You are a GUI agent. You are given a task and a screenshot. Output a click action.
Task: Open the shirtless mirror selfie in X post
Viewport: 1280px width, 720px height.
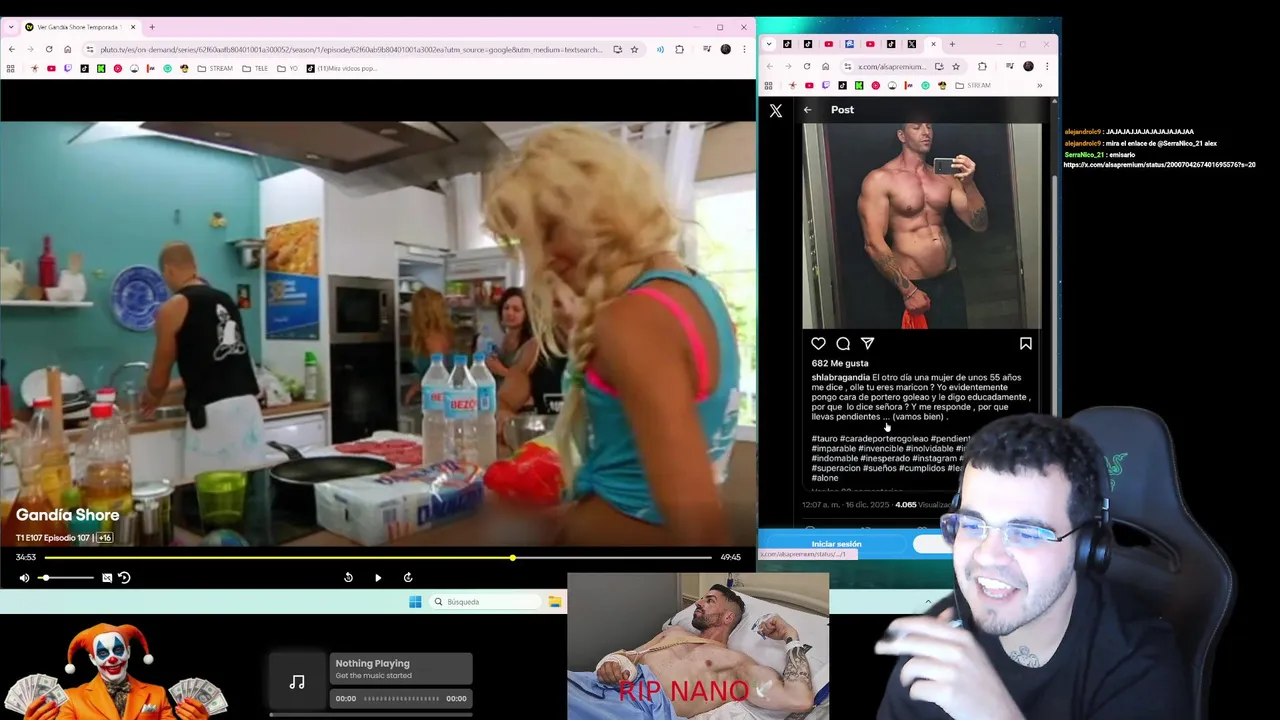point(921,226)
